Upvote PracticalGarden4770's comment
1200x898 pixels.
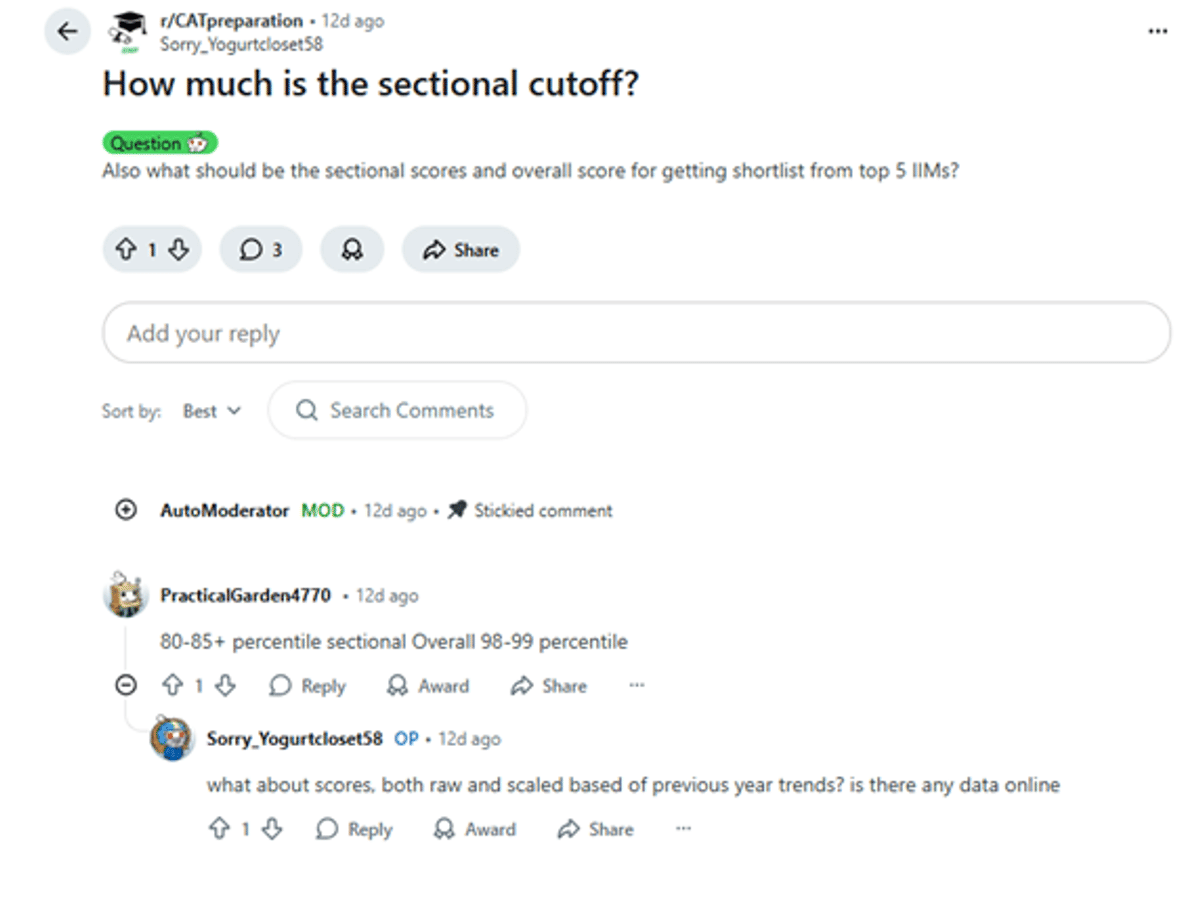[x=173, y=686]
